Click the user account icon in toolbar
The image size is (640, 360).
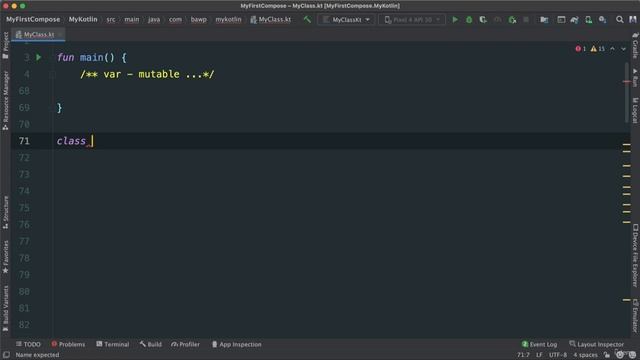click(x=633, y=19)
